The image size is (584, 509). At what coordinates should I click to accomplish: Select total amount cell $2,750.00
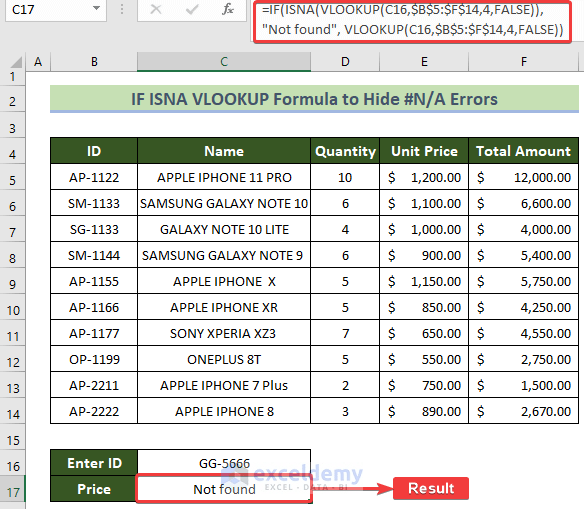pos(523,359)
